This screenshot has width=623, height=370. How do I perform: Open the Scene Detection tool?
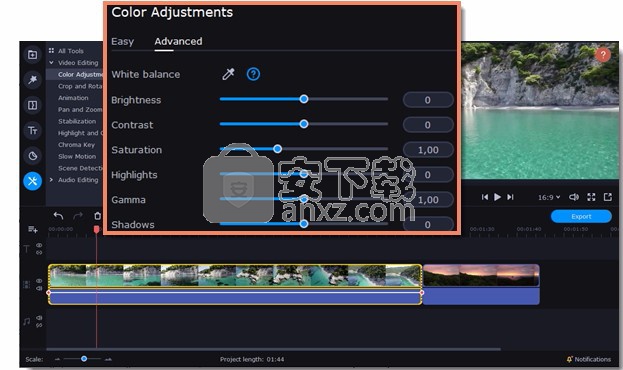tap(80, 168)
